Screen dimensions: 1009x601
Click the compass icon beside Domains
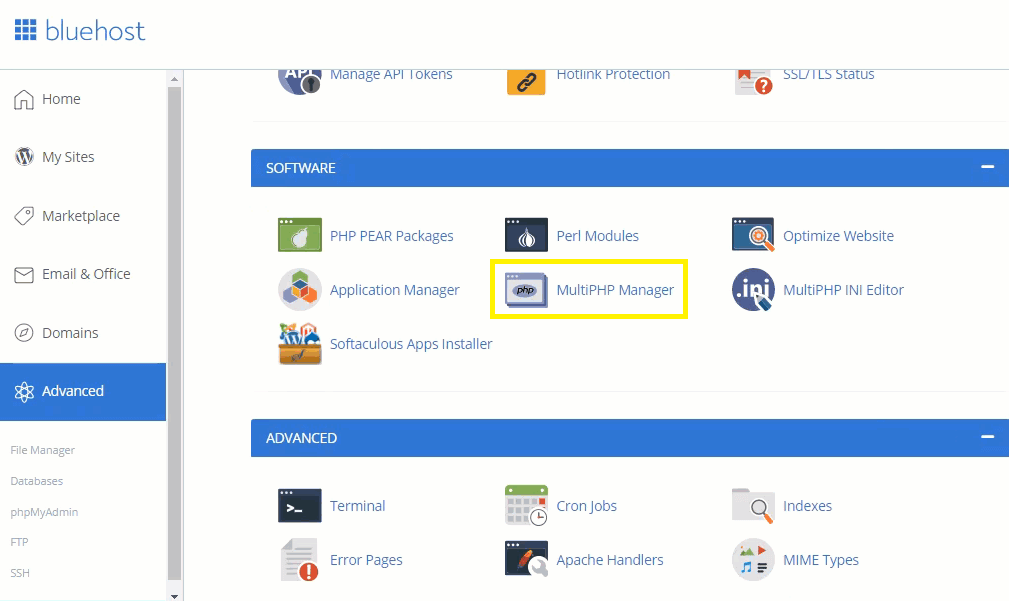[24, 333]
